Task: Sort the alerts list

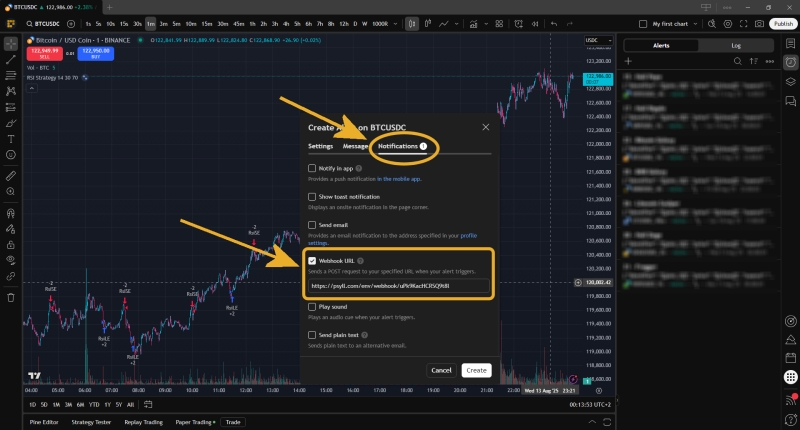Action: point(754,61)
